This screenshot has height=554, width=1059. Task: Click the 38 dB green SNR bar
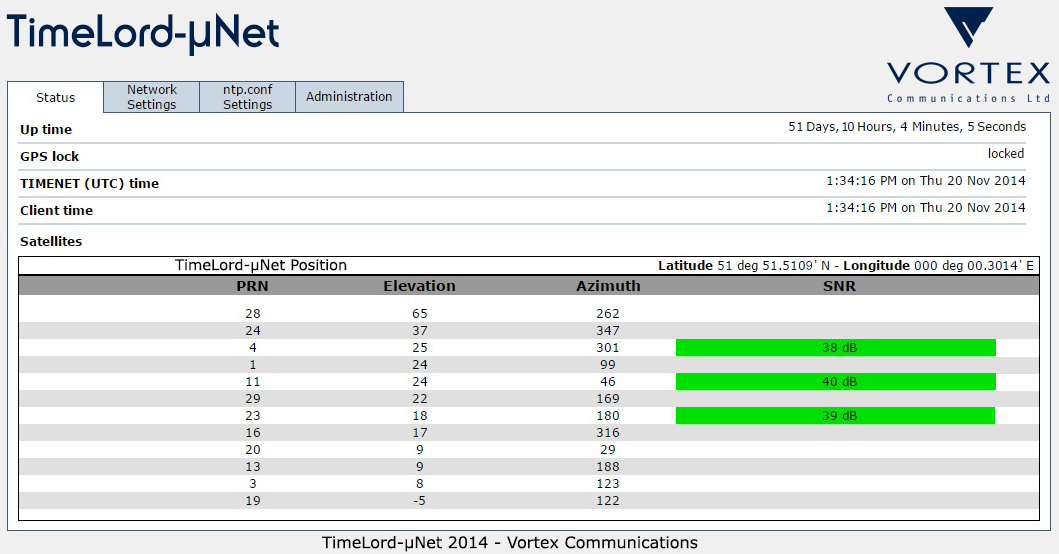click(835, 348)
